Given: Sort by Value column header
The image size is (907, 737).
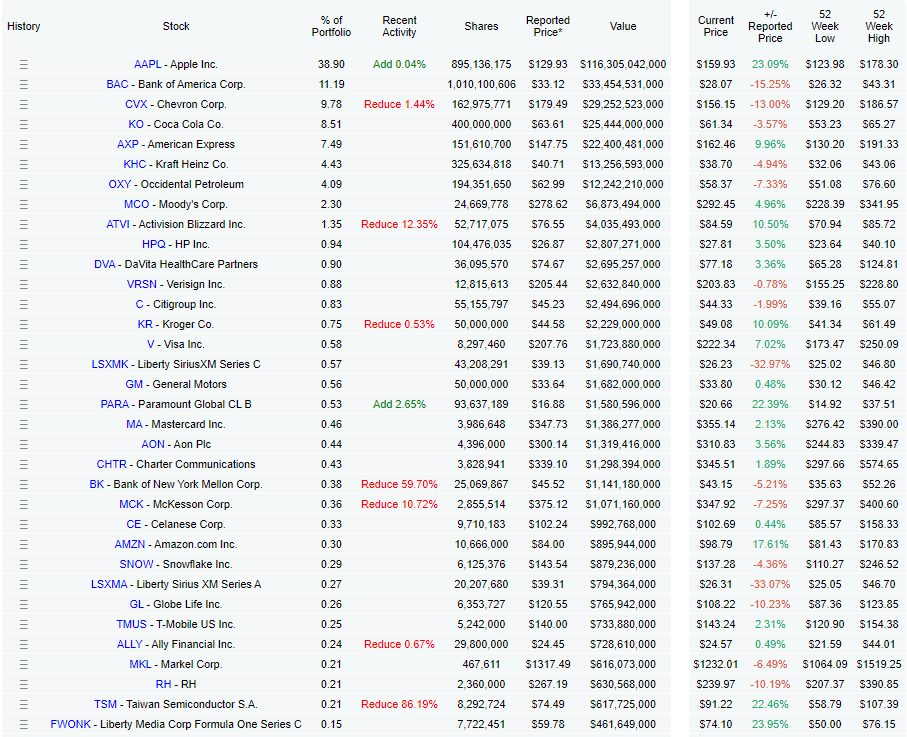Looking at the screenshot, I should coord(623,27).
